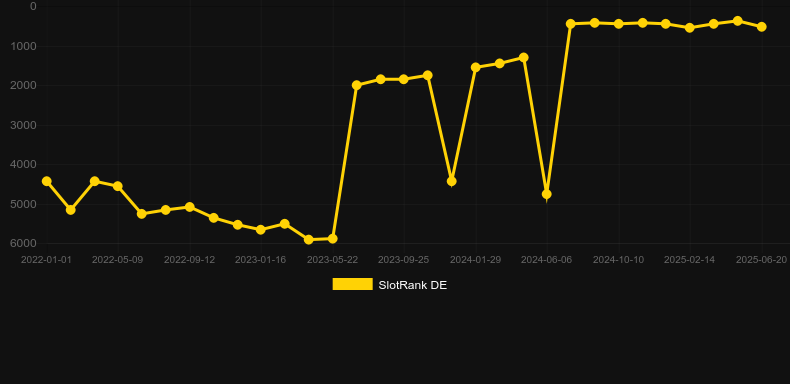Click the 2023-01-16 x-axis label
790x384 pixels.
click(260, 260)
